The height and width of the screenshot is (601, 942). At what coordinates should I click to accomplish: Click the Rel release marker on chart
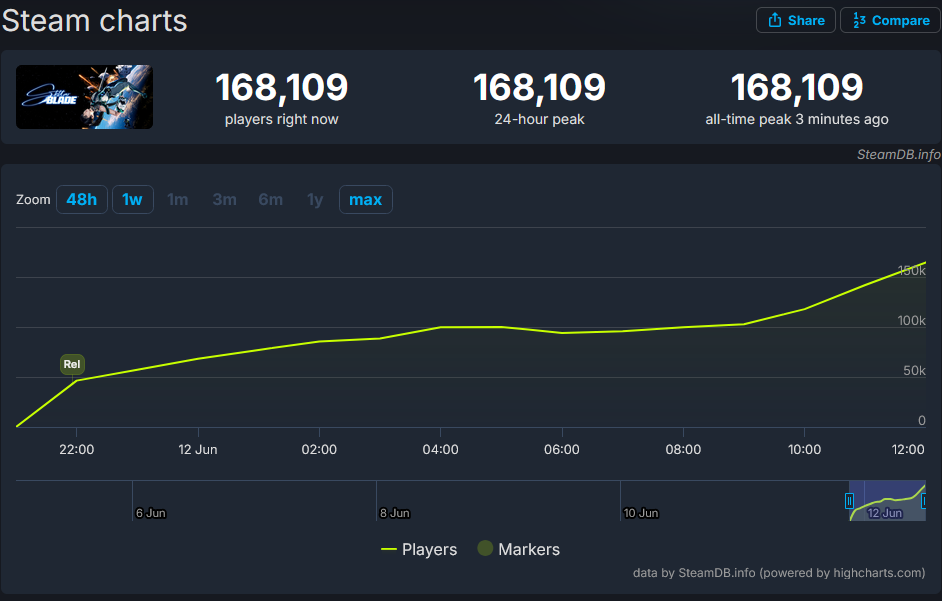pos(72,364)
